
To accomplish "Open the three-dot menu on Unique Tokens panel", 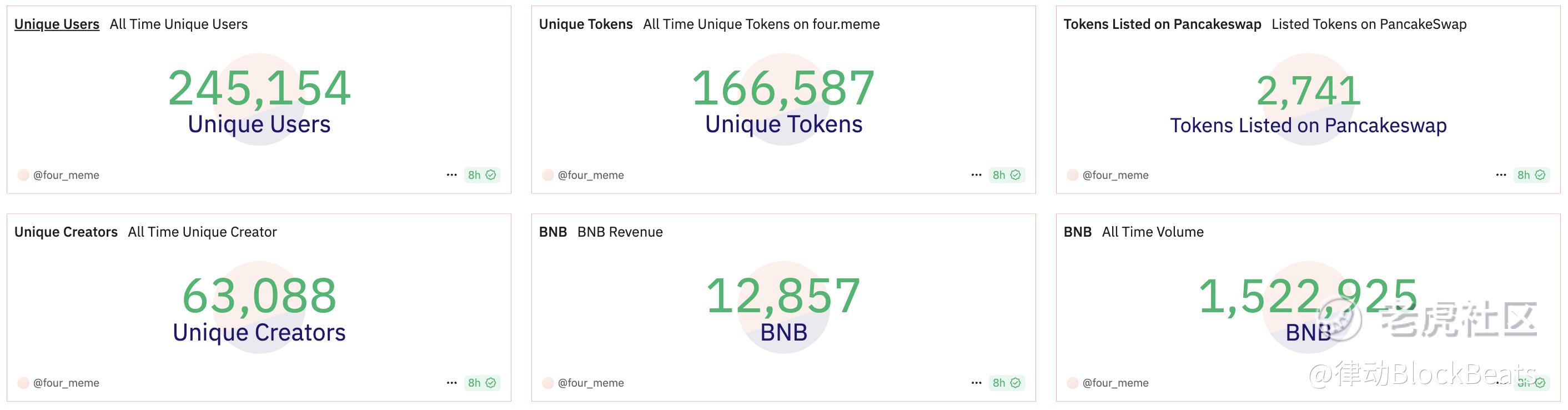I will (x=976, y=175).
